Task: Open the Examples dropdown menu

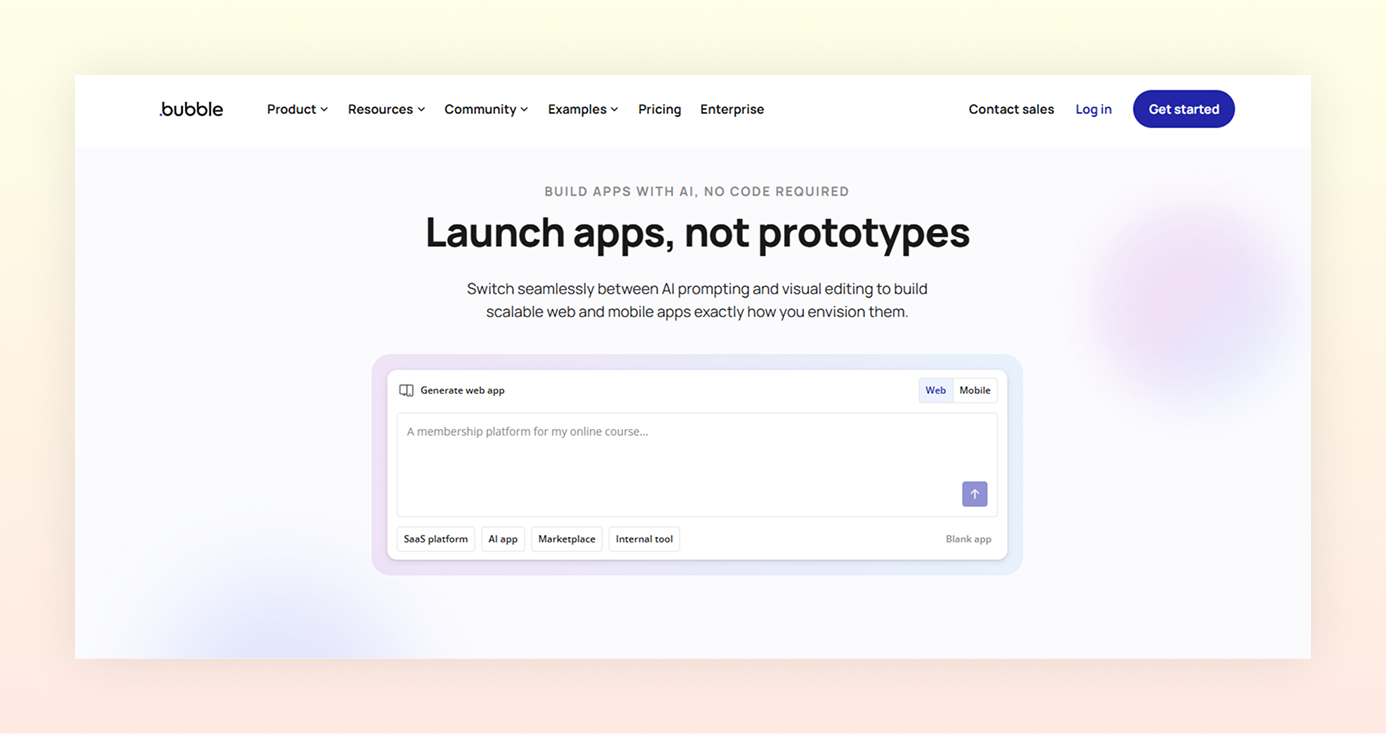Action: tap(583, 109)
